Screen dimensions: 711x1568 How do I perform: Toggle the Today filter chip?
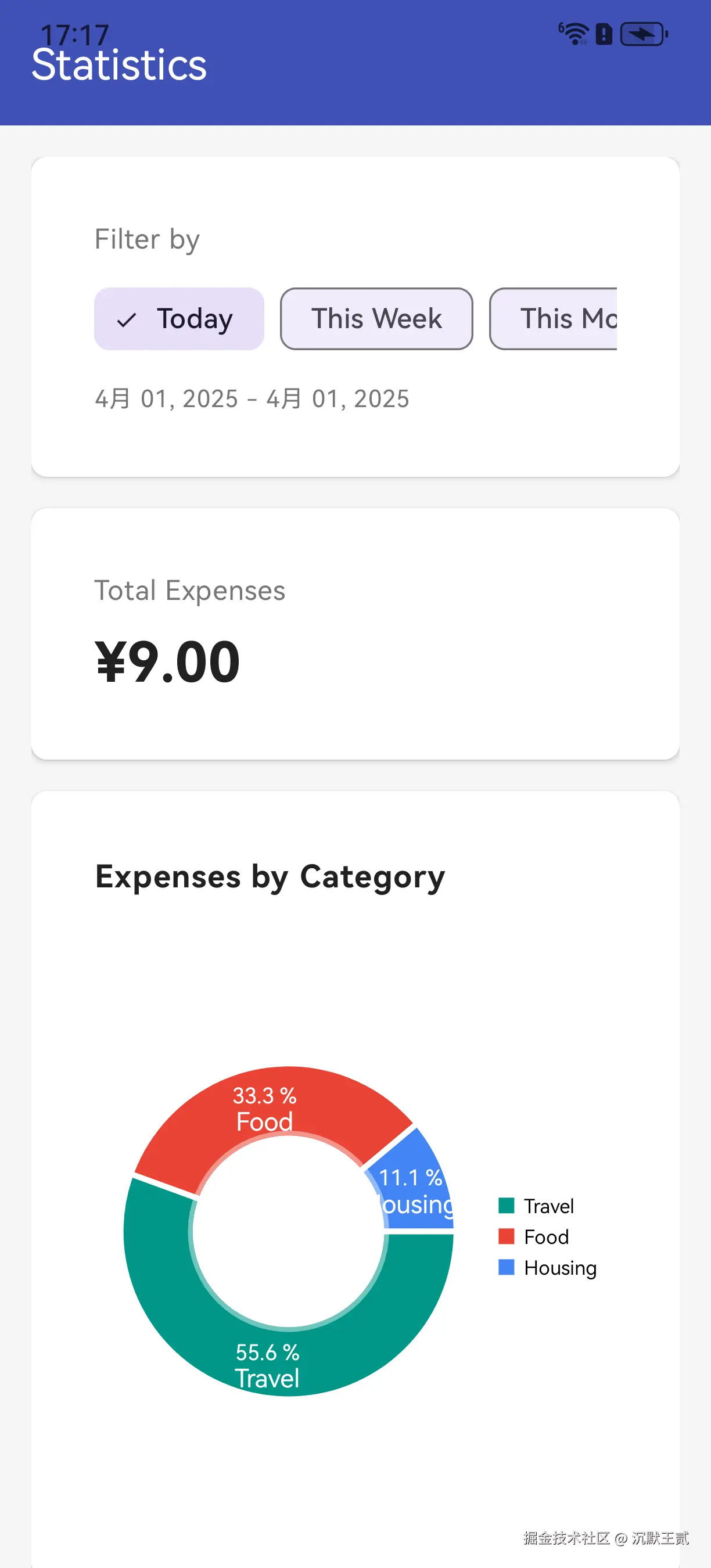(x=179, y=319)
